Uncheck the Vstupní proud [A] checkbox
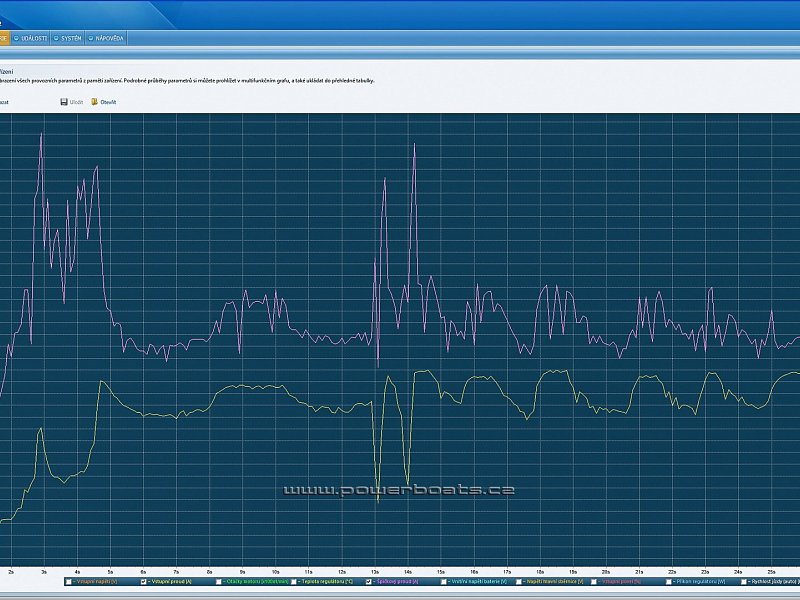800x600 pixels. coord(143,582)
